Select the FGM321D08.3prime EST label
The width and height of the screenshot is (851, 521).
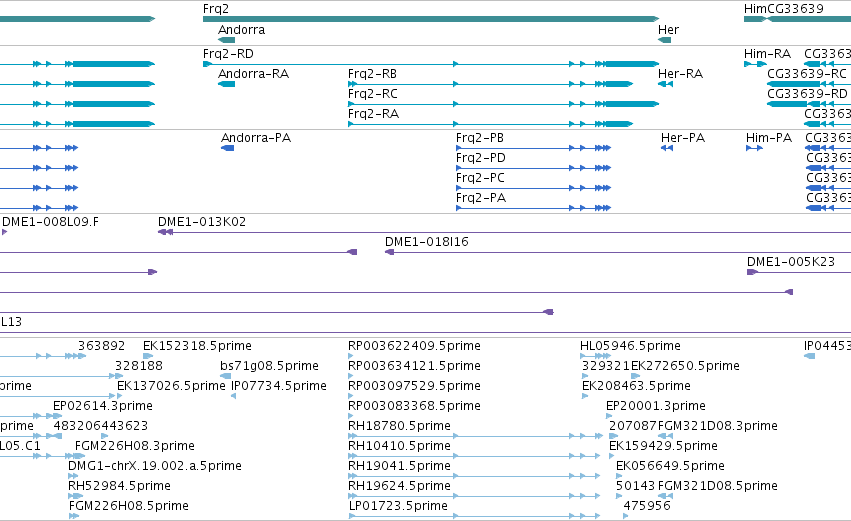click(718, 427)
